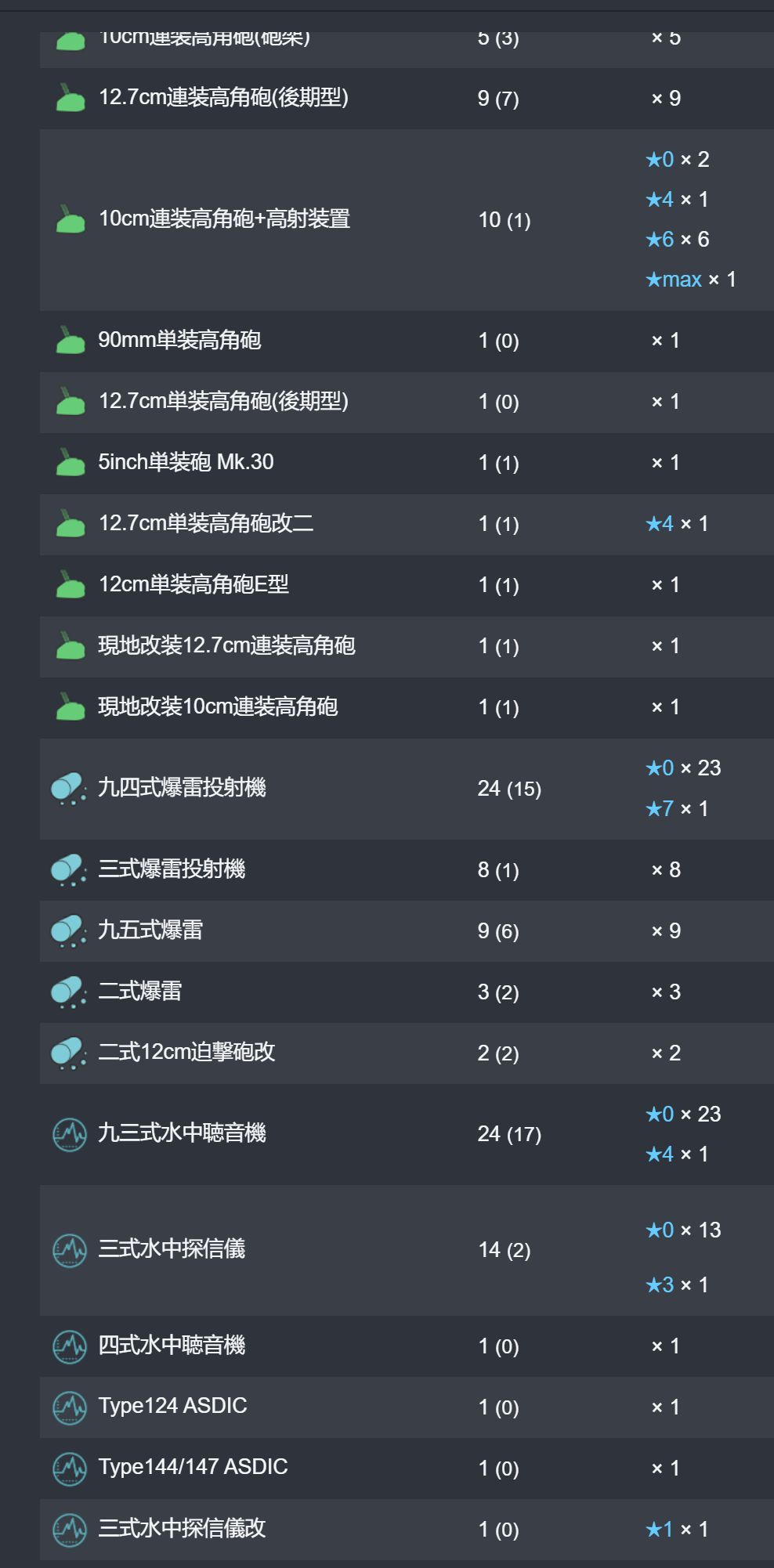Click the icon next to 5inch単装砲 Mk.30
Image resolution: width=774 pixels, height=1568 pixels.
coord(70,463)
